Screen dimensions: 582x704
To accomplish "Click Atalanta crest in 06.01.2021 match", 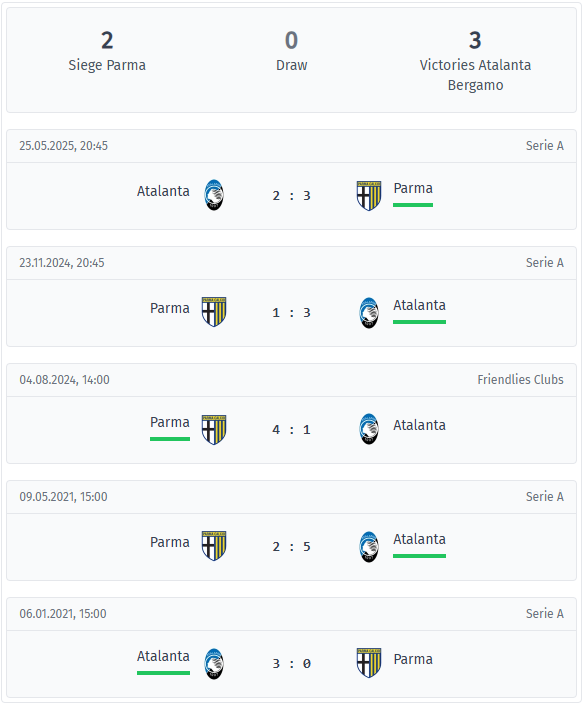I will 214,664.
